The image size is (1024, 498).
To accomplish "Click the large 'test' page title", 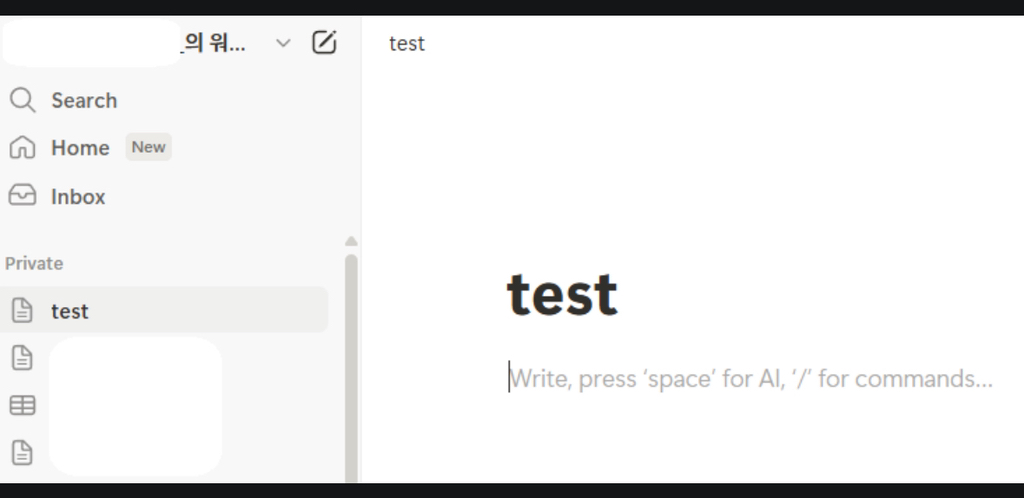I will (x=562, y=294).
